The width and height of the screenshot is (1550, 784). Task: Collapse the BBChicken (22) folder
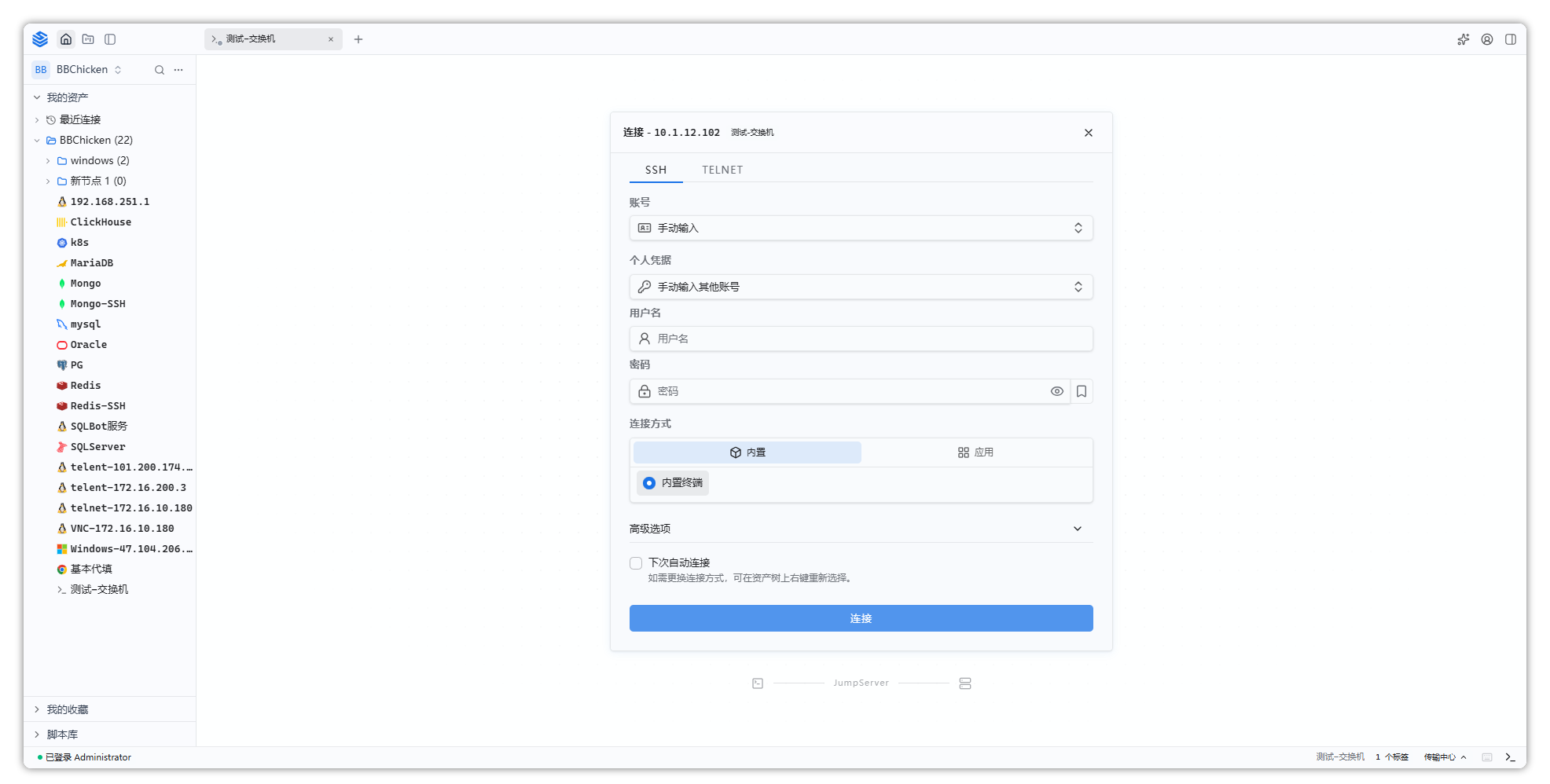point(37,141)
